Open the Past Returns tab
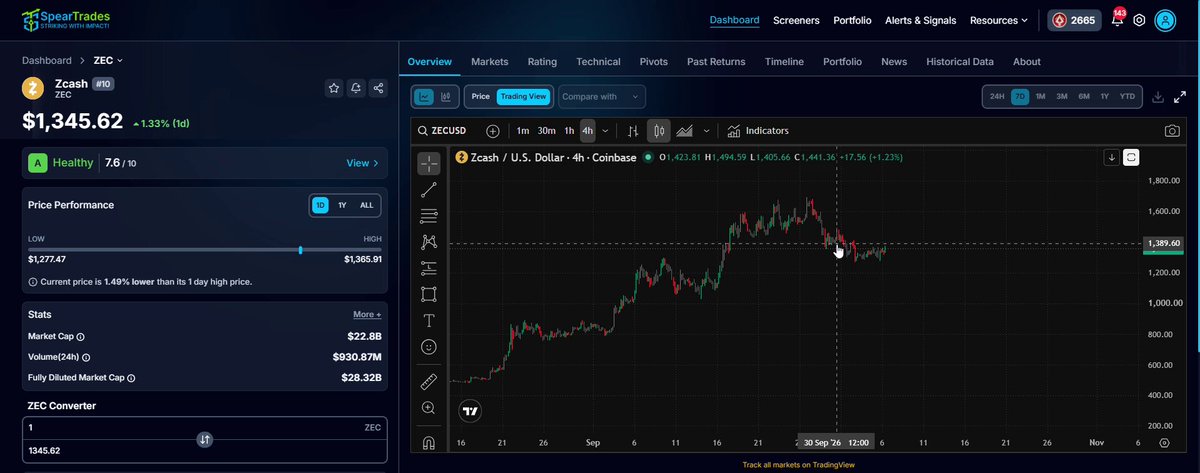Screen dimensions: 1200x473 pyautogui.click(x=716, y=61)
